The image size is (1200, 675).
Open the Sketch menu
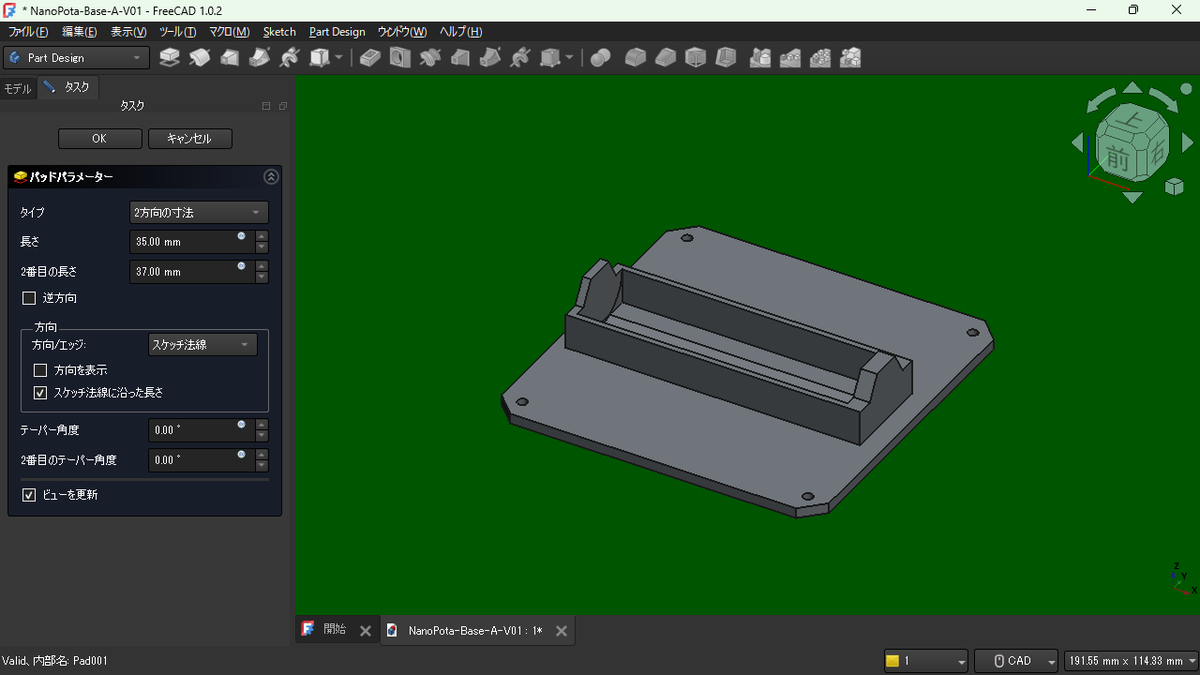(x=279, y=32)
